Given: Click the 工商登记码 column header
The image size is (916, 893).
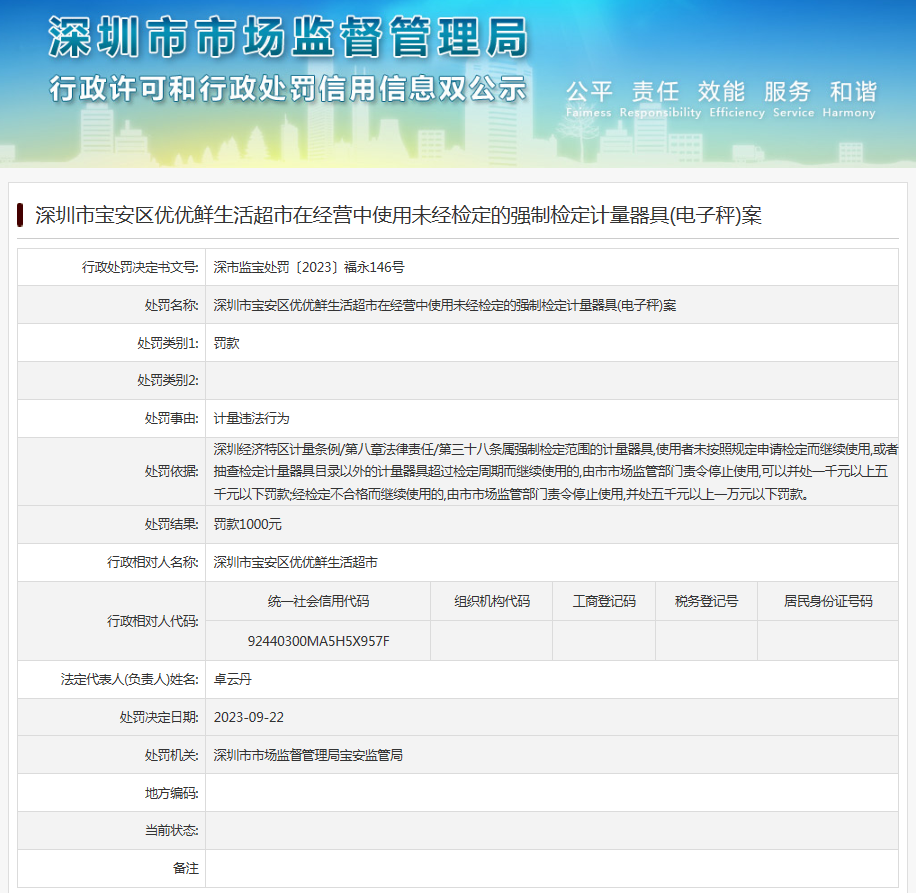Looking at the screenshot, I should 604,601.
